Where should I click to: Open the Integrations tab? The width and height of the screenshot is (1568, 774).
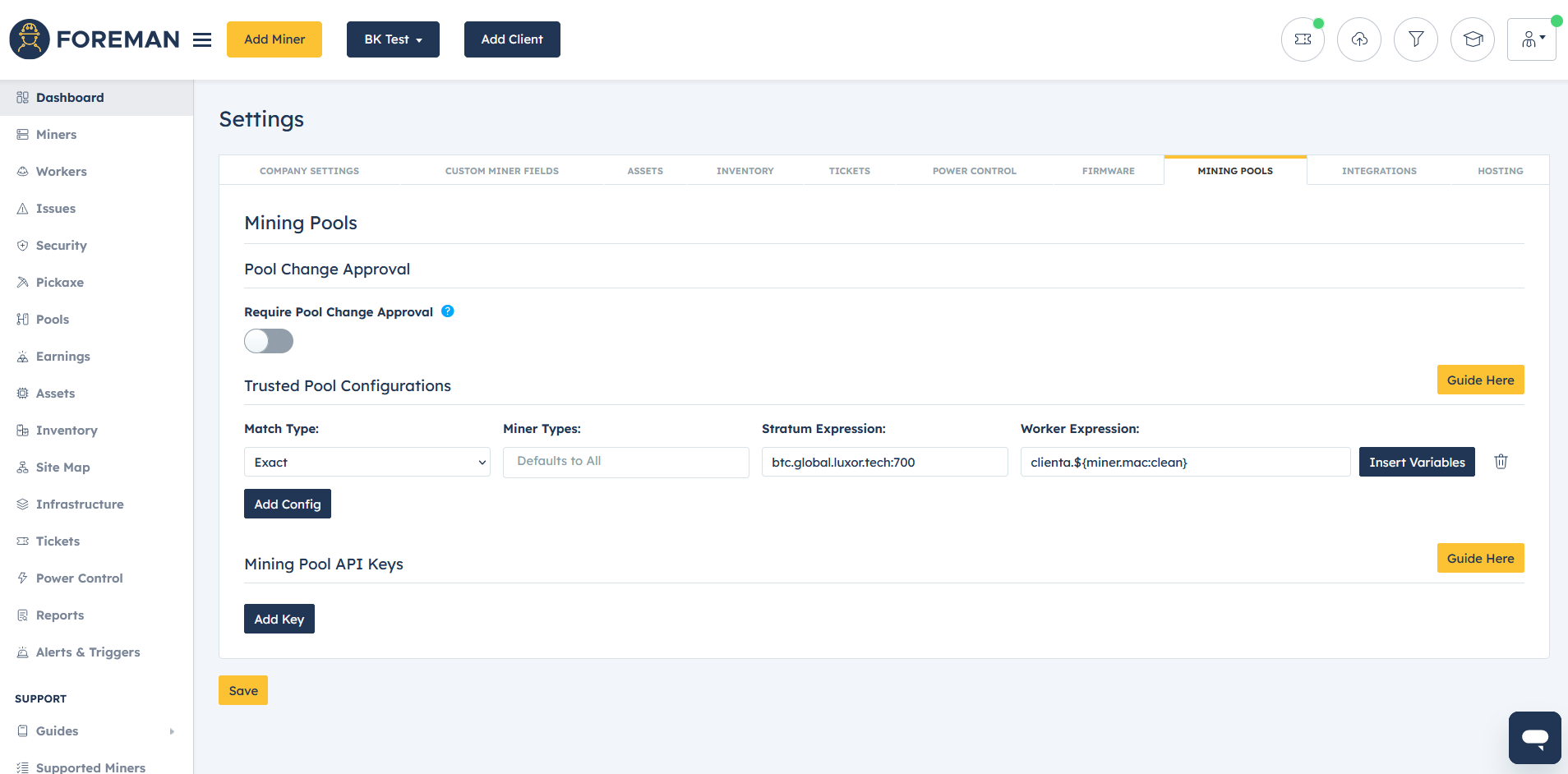coord(1379,170)
